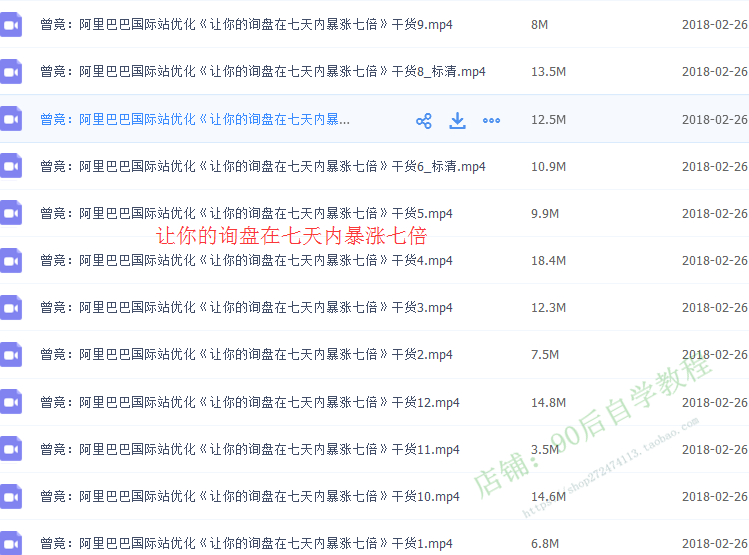
Task: Open the file named 干货2.mp4
Action: pyautogui.click(x=246, y=355)
